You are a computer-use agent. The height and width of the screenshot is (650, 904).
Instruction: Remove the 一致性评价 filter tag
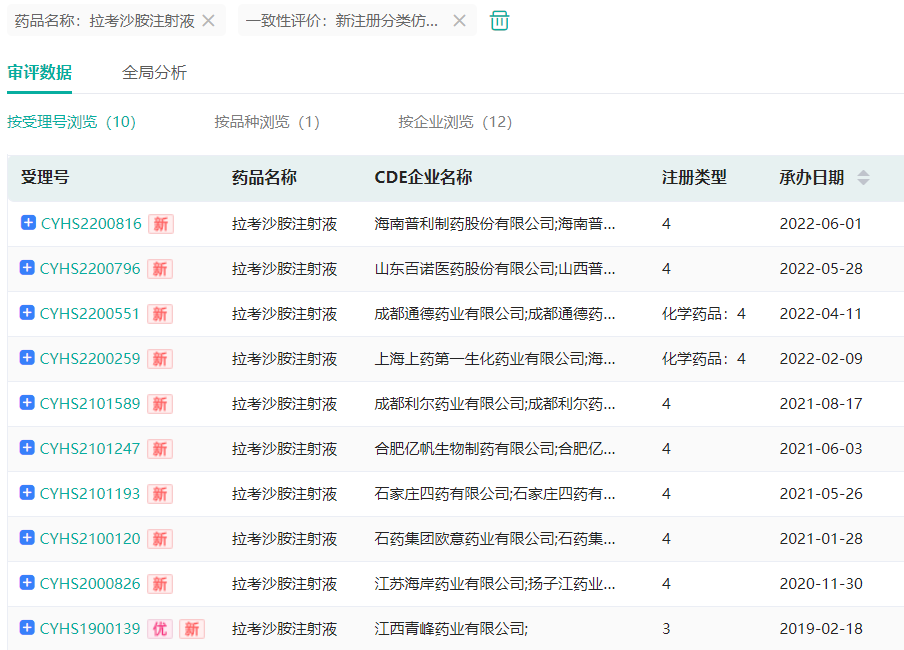click(459, 21)
